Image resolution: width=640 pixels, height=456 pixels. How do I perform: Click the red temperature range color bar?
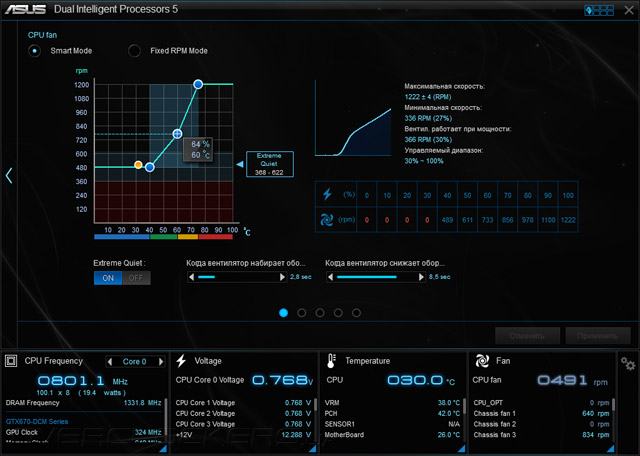click(x=216, y=237)
